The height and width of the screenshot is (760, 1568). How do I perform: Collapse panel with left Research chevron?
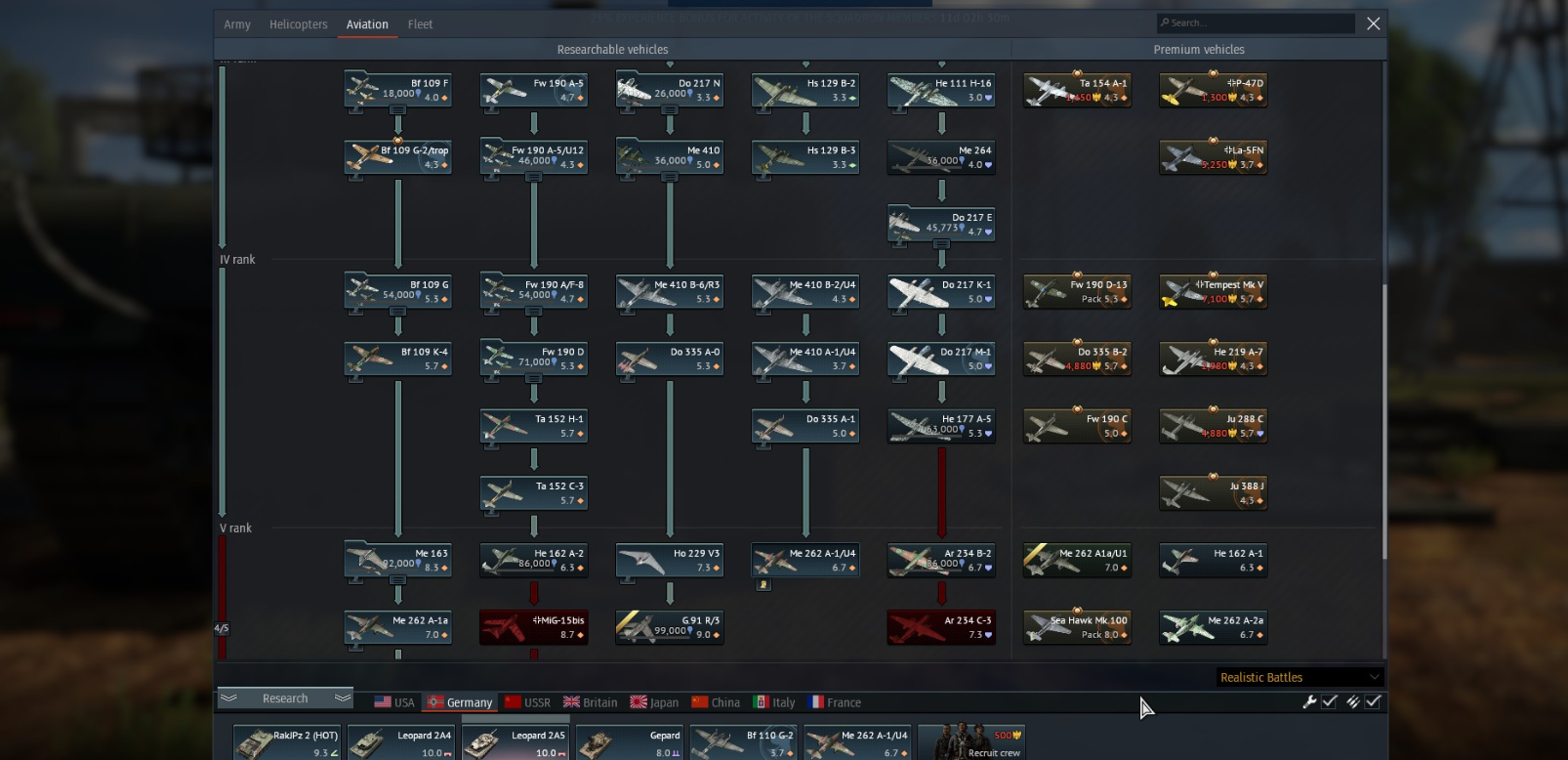(x=228, y=697)
